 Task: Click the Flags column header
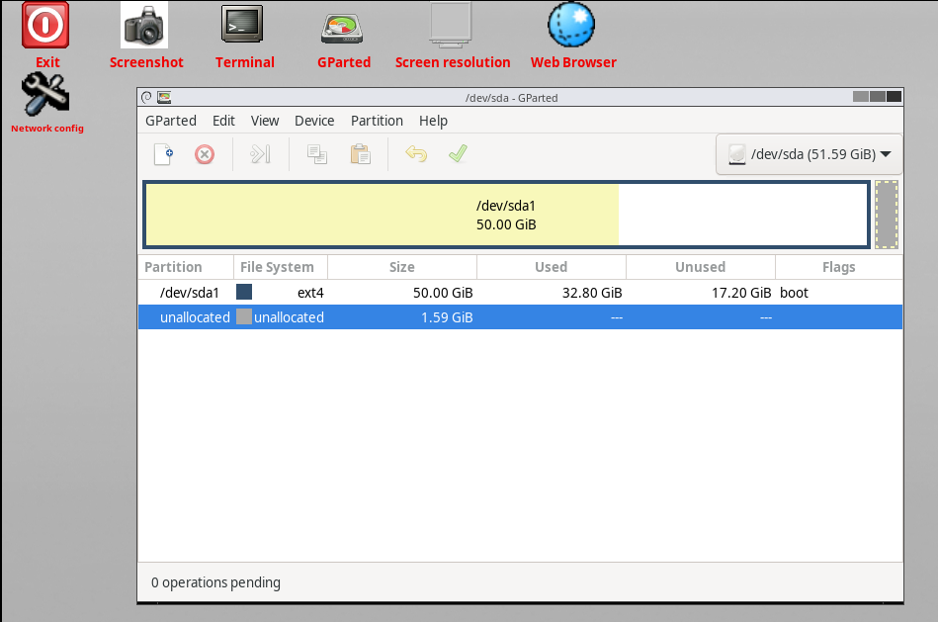[839, 267]
